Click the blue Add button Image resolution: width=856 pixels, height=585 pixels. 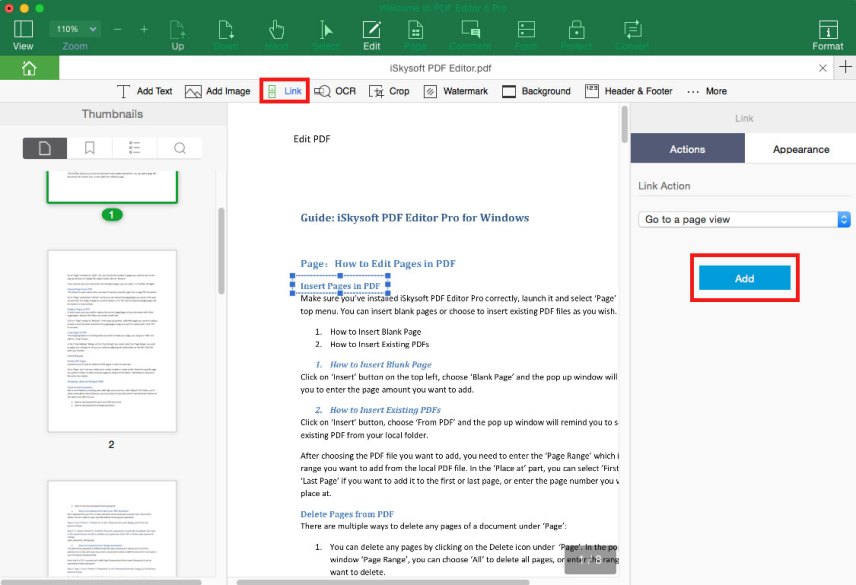tap(744, 278)
